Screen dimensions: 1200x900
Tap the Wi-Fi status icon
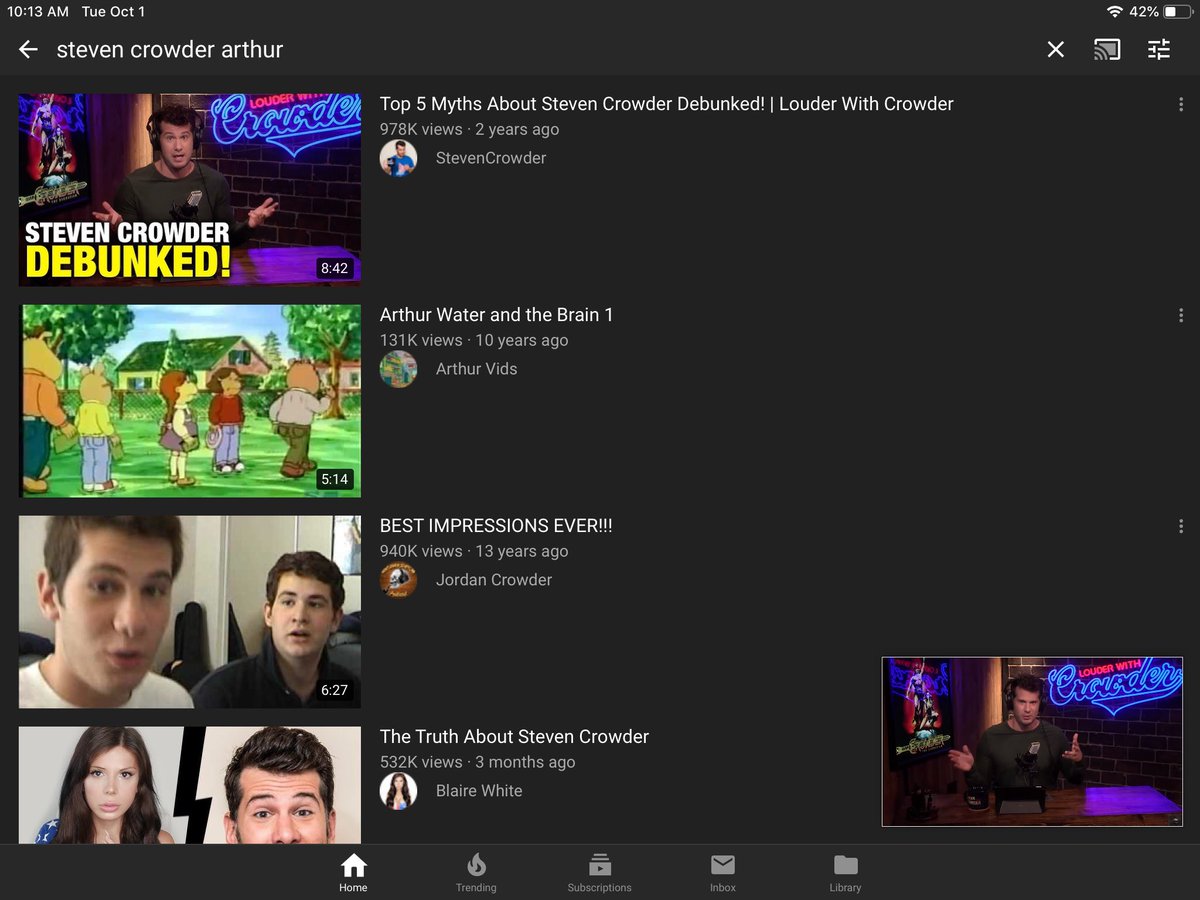click(x=1115, y=12)
